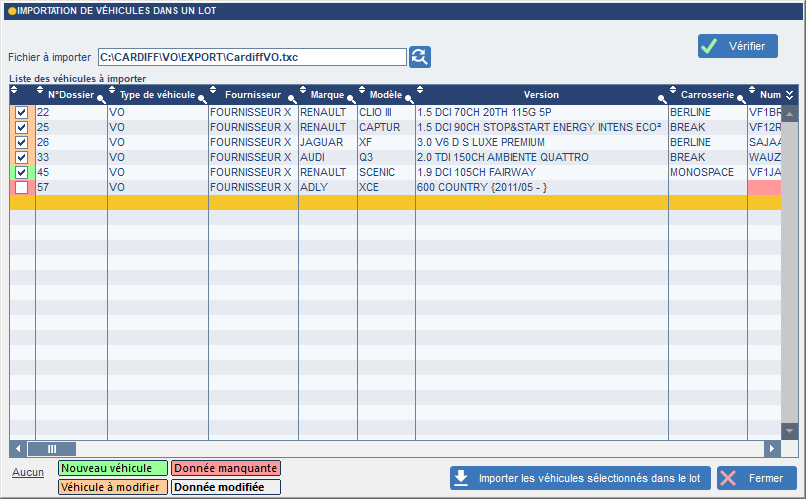
Task: Click the Véhicule à modifier orange legend
Action: (113, 487)
